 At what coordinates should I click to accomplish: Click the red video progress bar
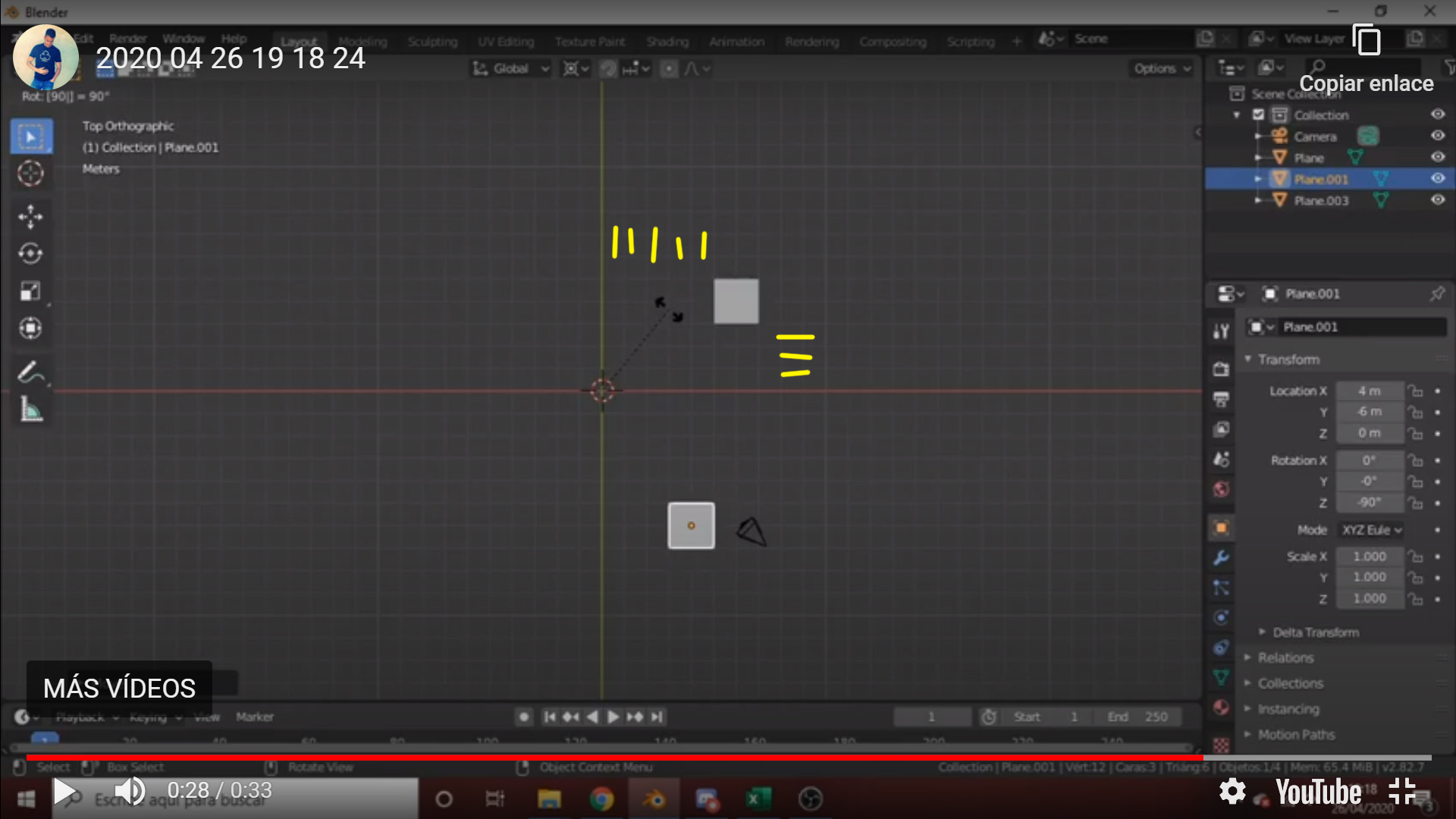coord(607,757)
